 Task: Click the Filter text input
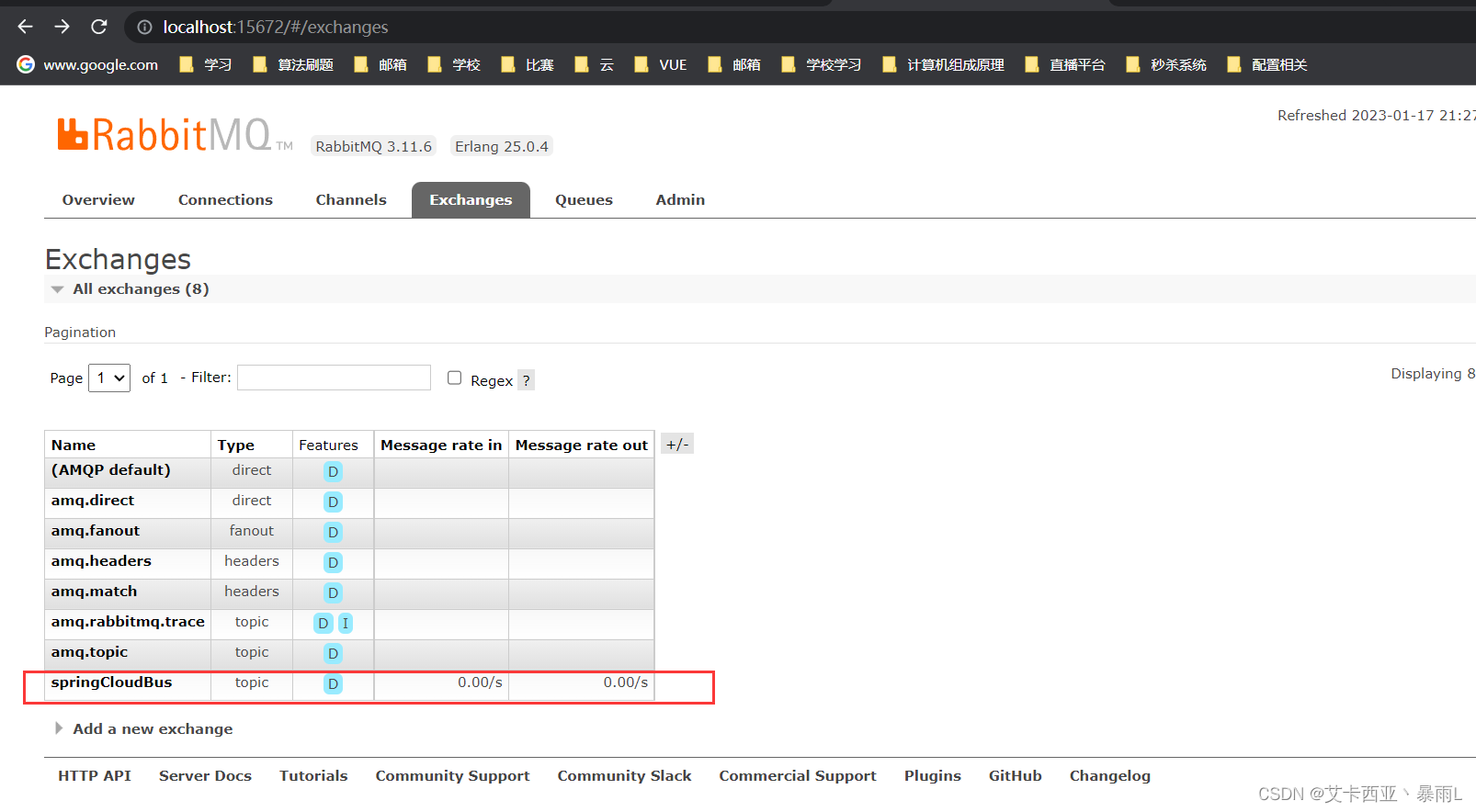[x=334, y=378]
